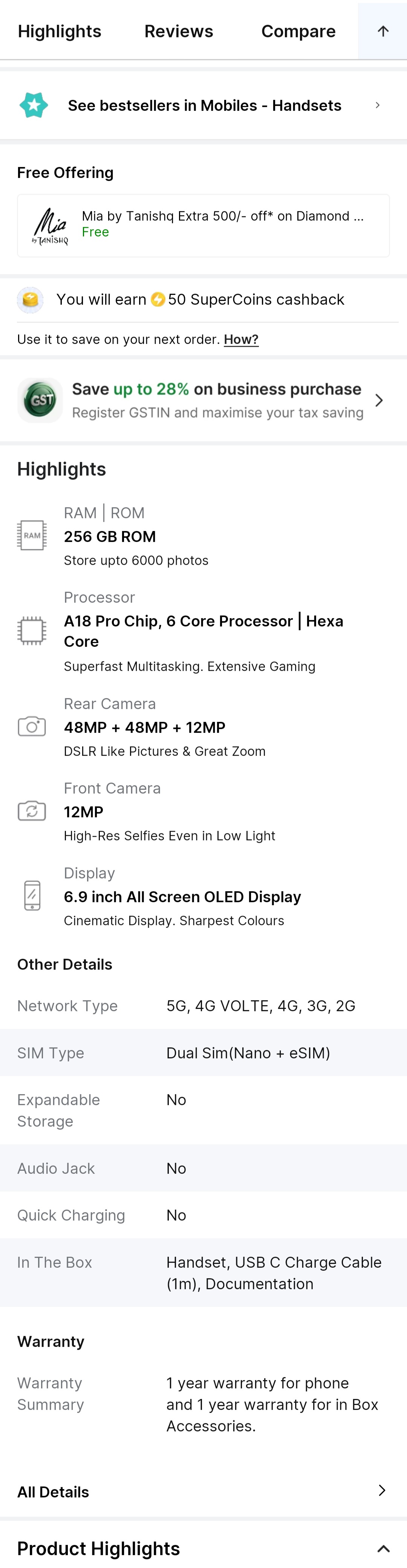This screenshot has width=407, height=1568.
Task: Click the RAM chip icon
Action: pyautogui.click(x=32, y=536)
